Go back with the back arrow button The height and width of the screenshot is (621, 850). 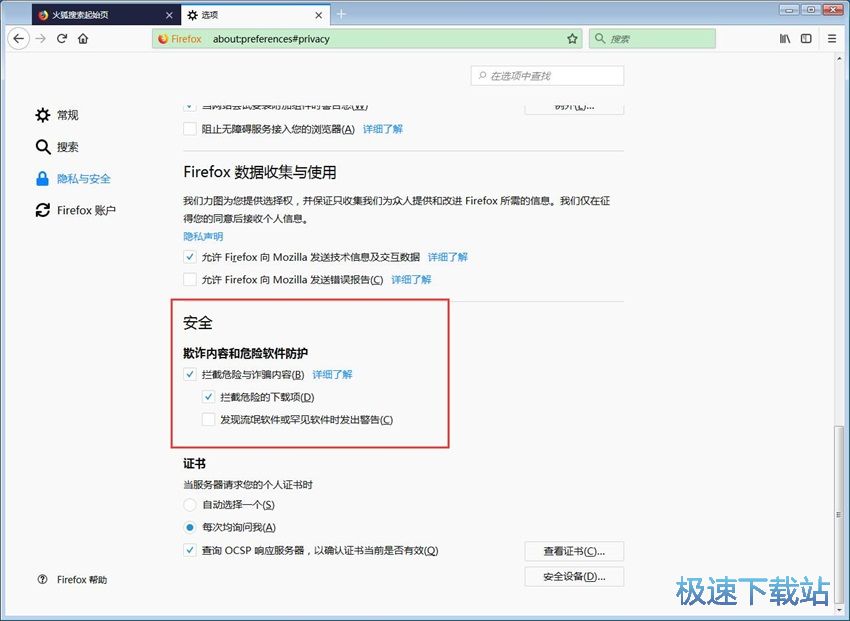click(18, 38)
